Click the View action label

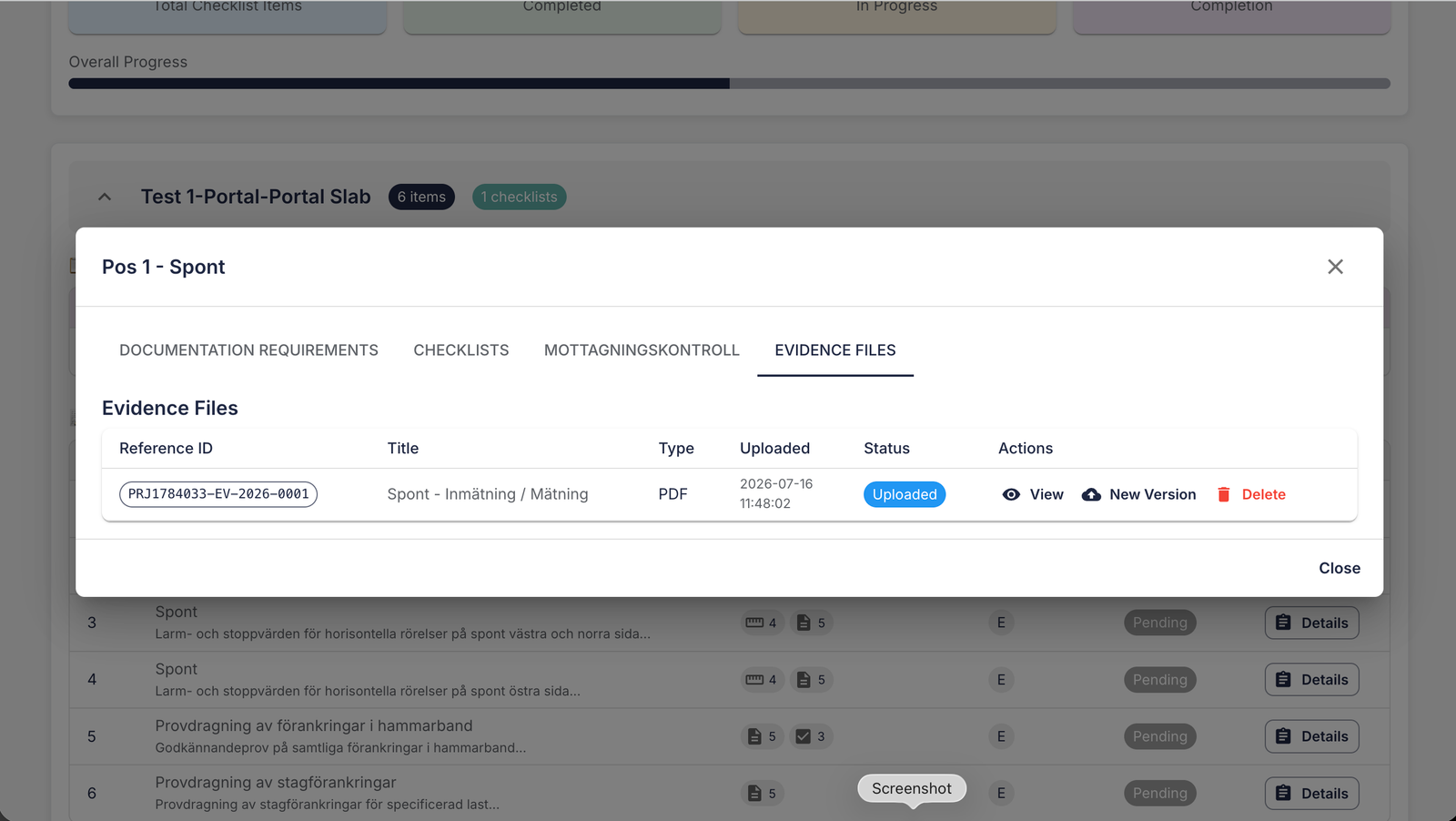(1046, 494)
